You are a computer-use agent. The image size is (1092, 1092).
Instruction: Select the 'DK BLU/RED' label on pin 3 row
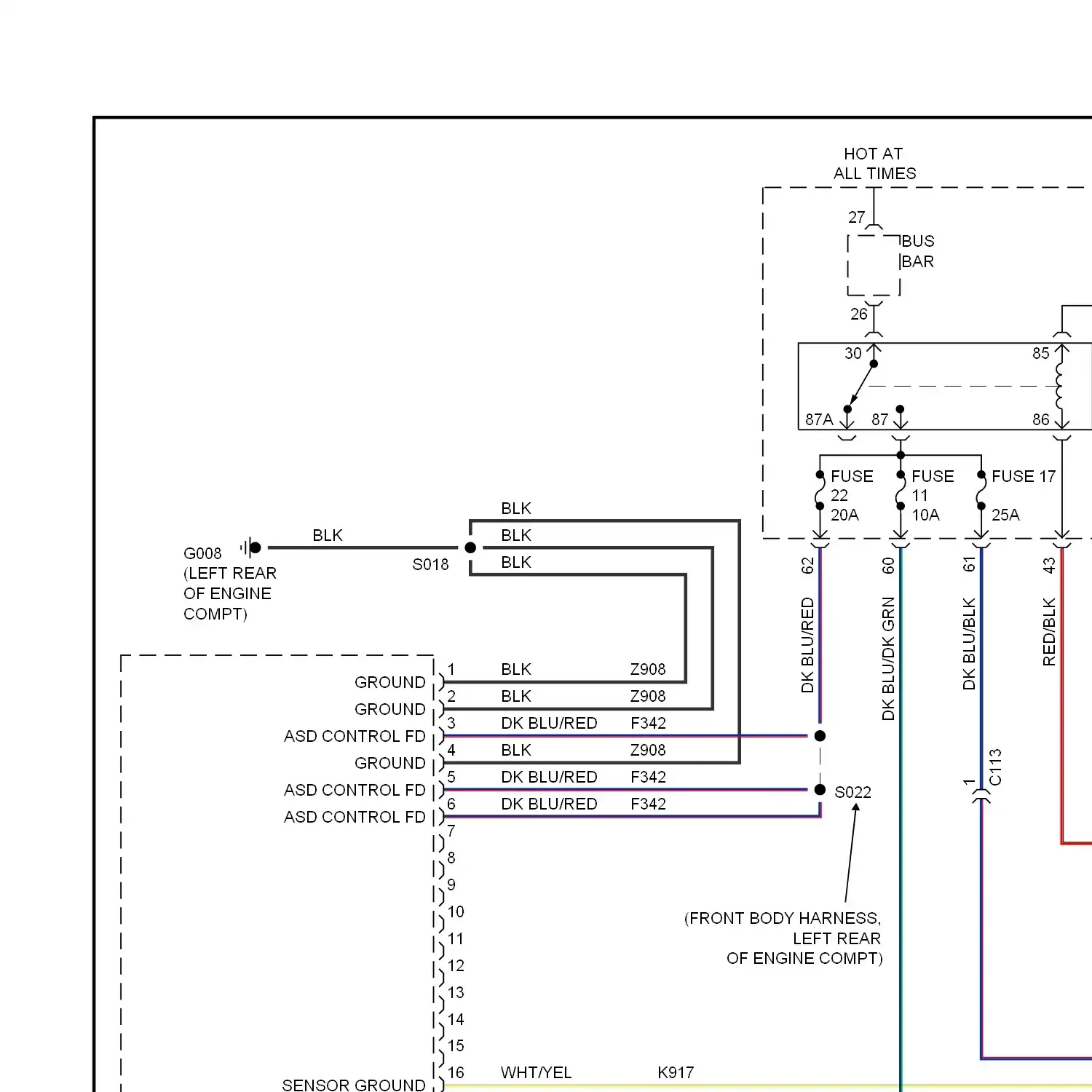coord(549,723)
